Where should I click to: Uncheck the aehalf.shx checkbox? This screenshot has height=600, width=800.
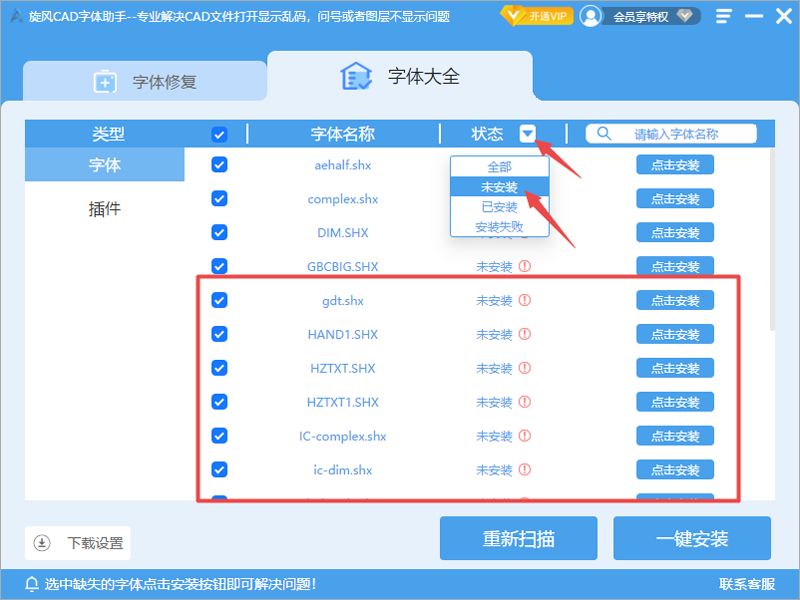(219, 165)
